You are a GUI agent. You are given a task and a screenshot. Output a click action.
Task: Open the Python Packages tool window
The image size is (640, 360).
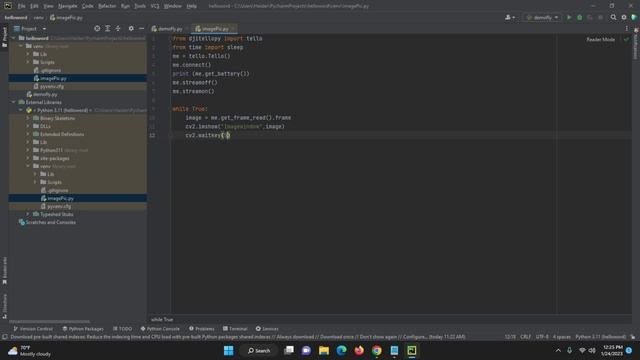coord(83,329)
